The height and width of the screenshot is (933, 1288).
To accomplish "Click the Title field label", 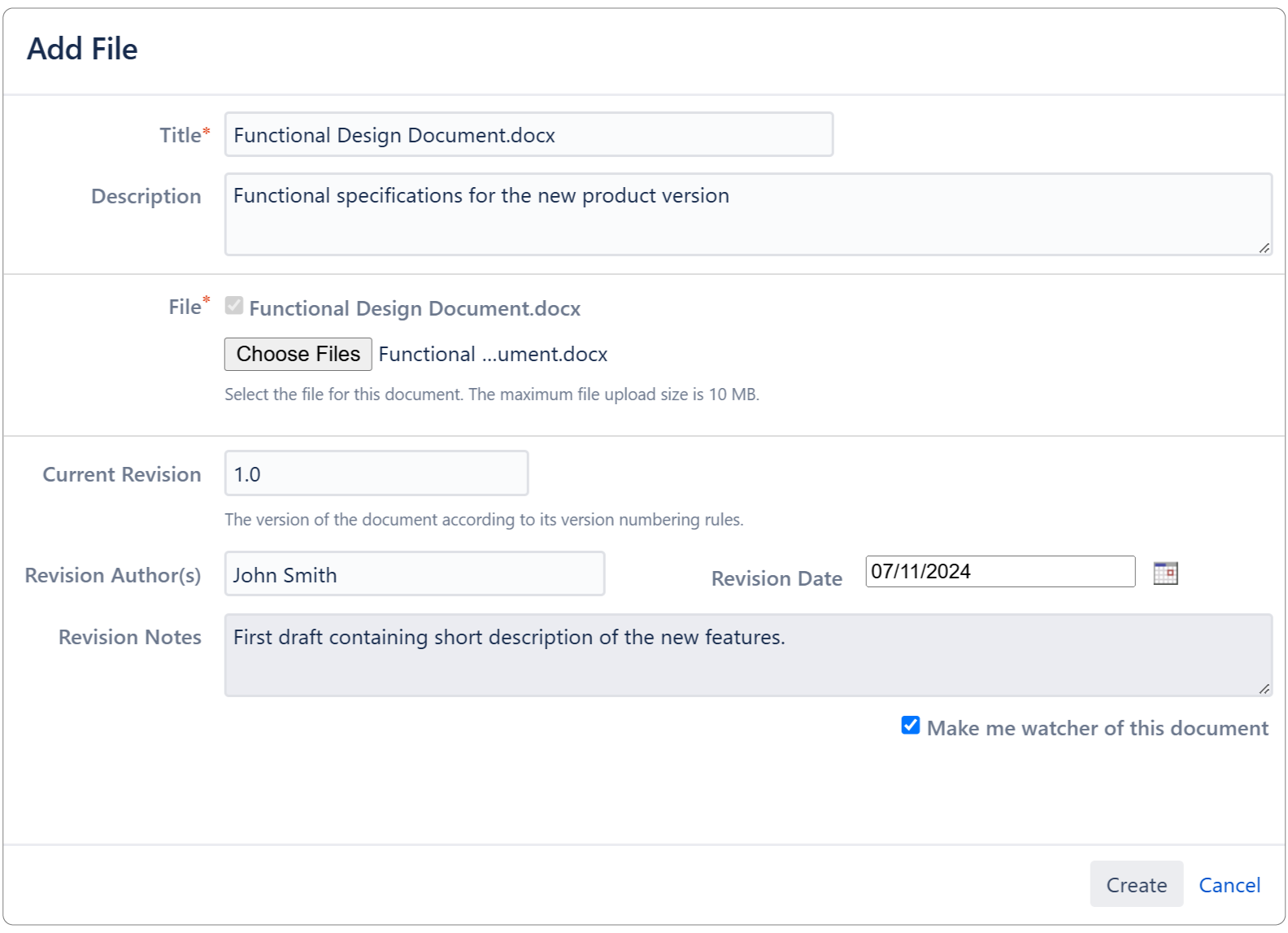I will click(181, 135).
